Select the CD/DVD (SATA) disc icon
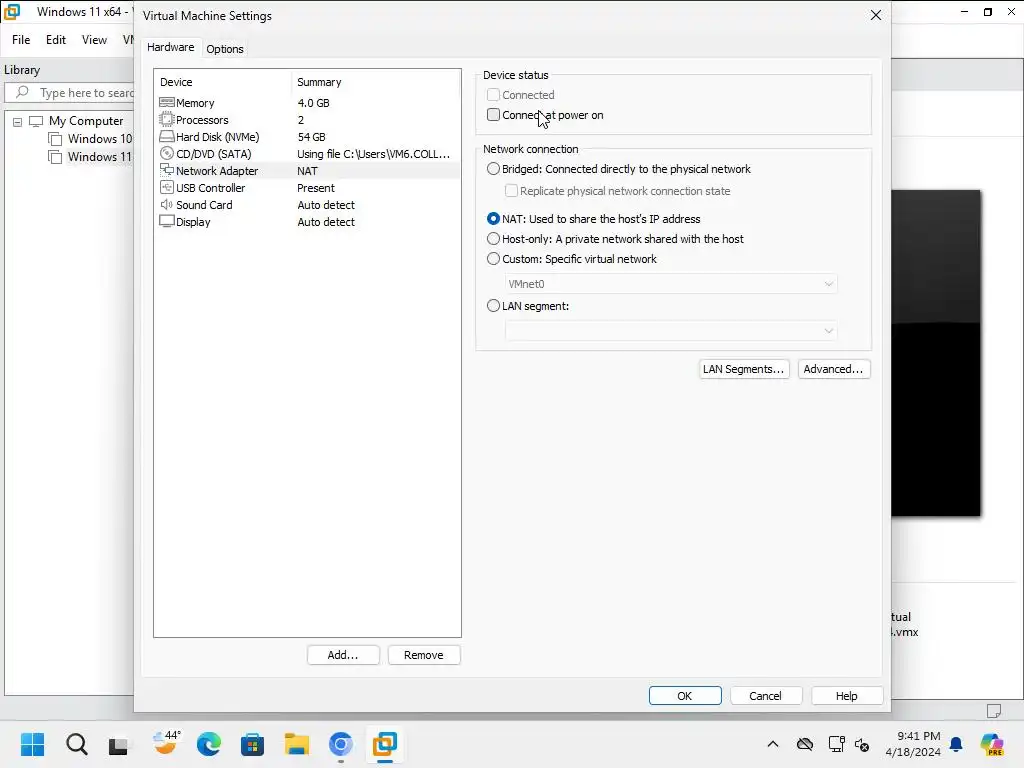 pyautogui.click(x=167, y=153)
